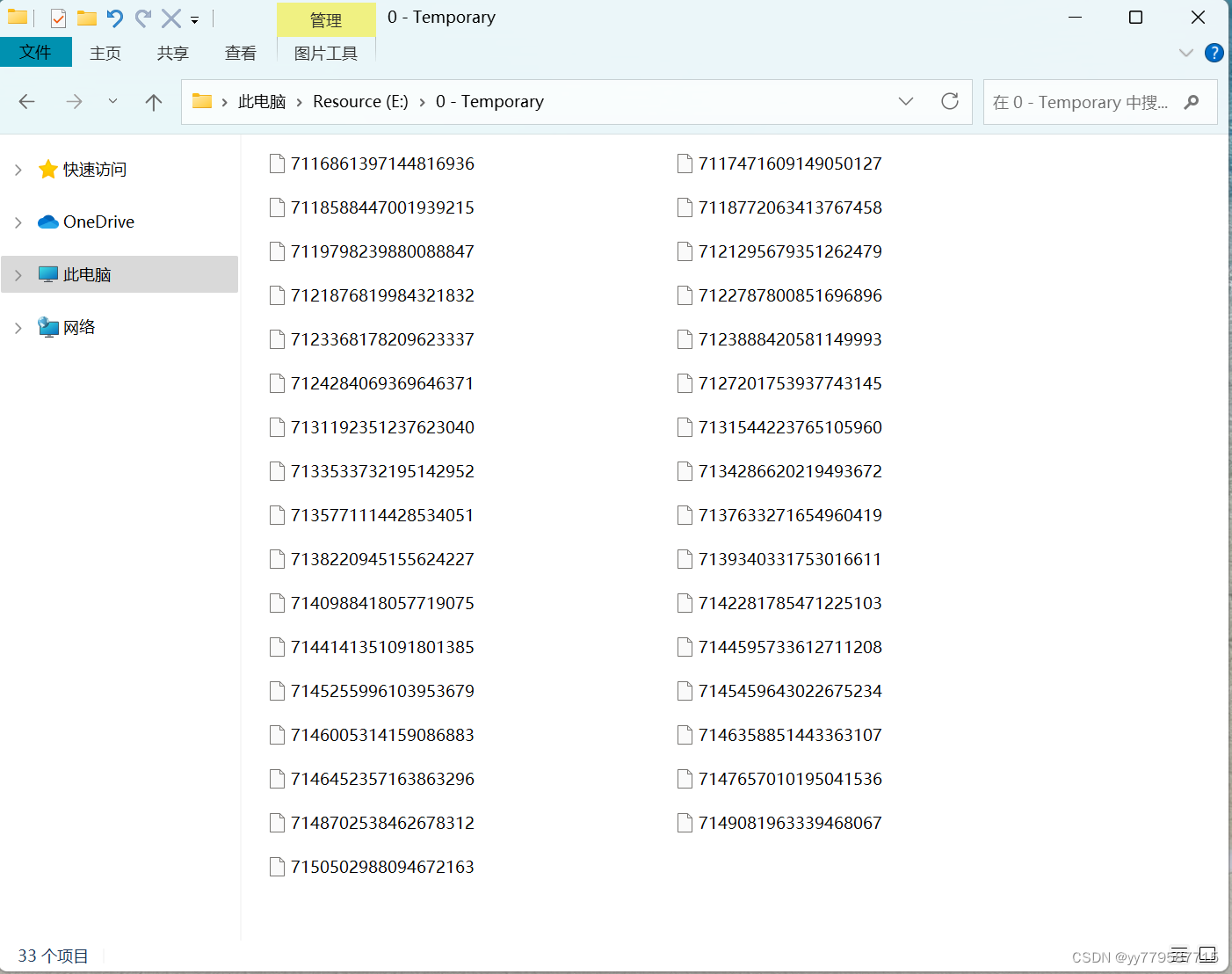Click file icon of 7118588447001939215
The width and height of the screenshot is (1232, 974).
pyautogui.click(x=277, y=207)
